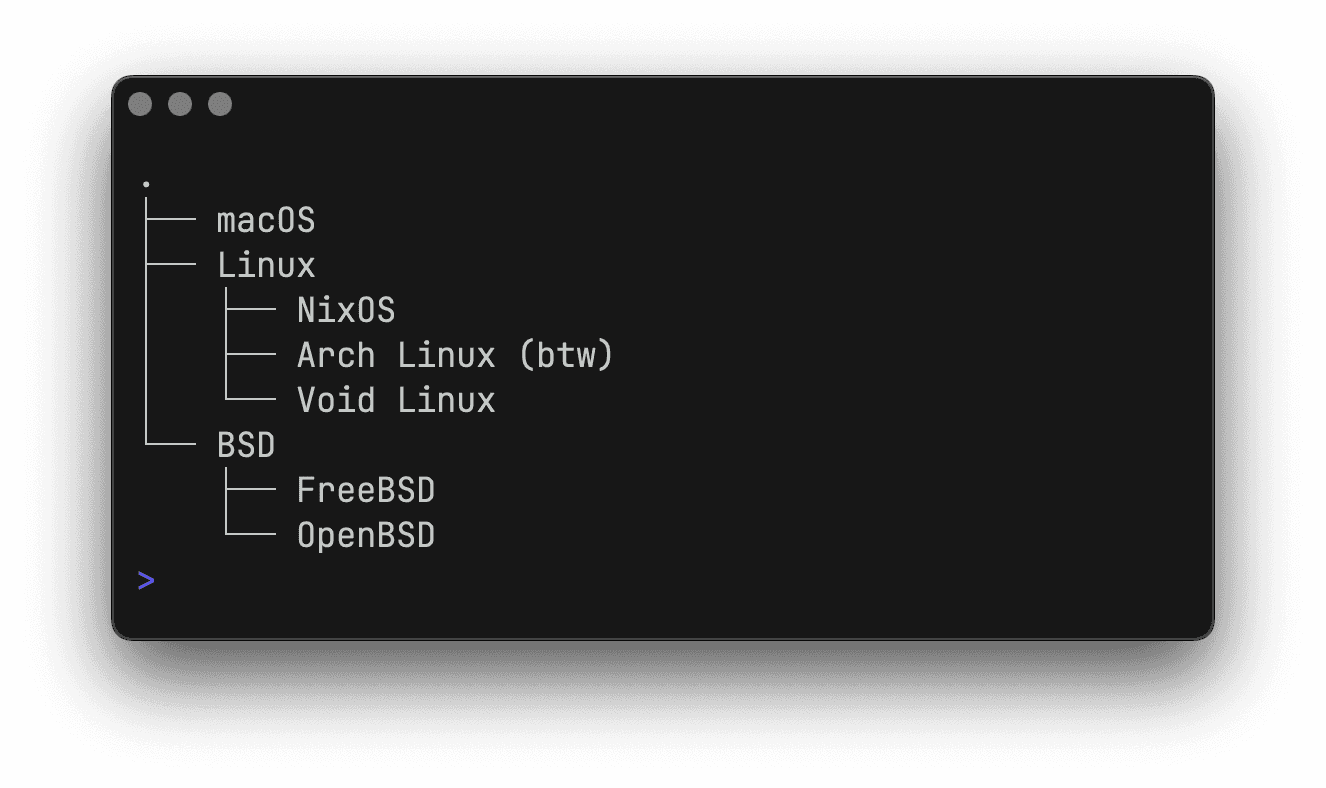The image size is (1326, 788).
Task: Click the Arch Linux (btw) entry
Action: (455, 355)
